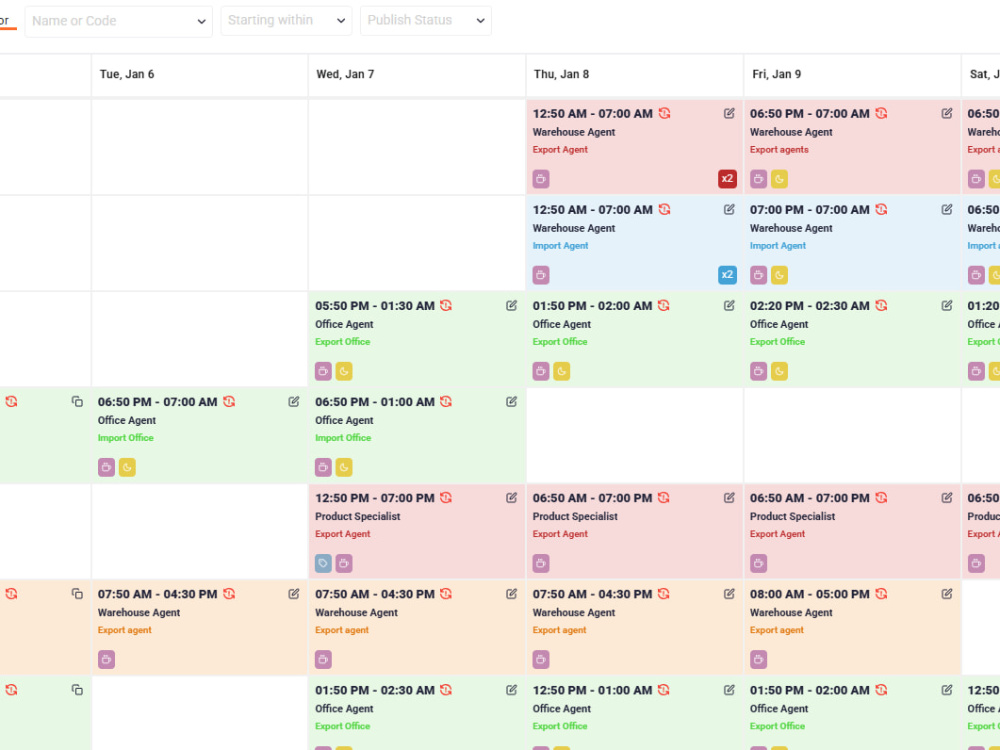Click Product Specialist title on Fri Jan 9
The width and height of the screenshot is (1000, 750).
pos(792,517)
